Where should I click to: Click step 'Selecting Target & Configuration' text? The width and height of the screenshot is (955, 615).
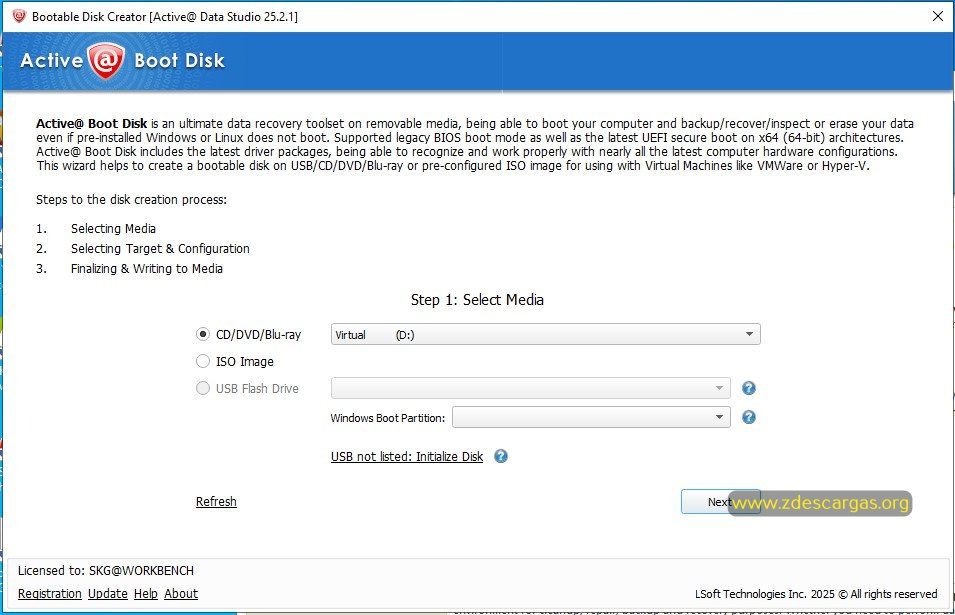pos(160,248)
